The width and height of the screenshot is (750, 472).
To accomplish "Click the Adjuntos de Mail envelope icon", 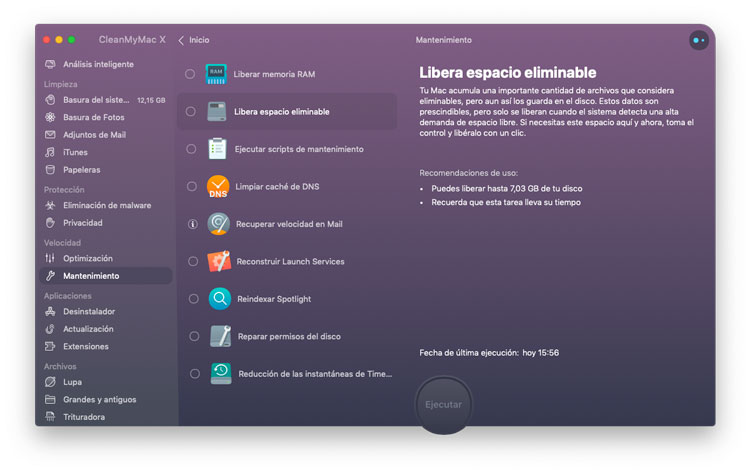I will tap(50, 135).
